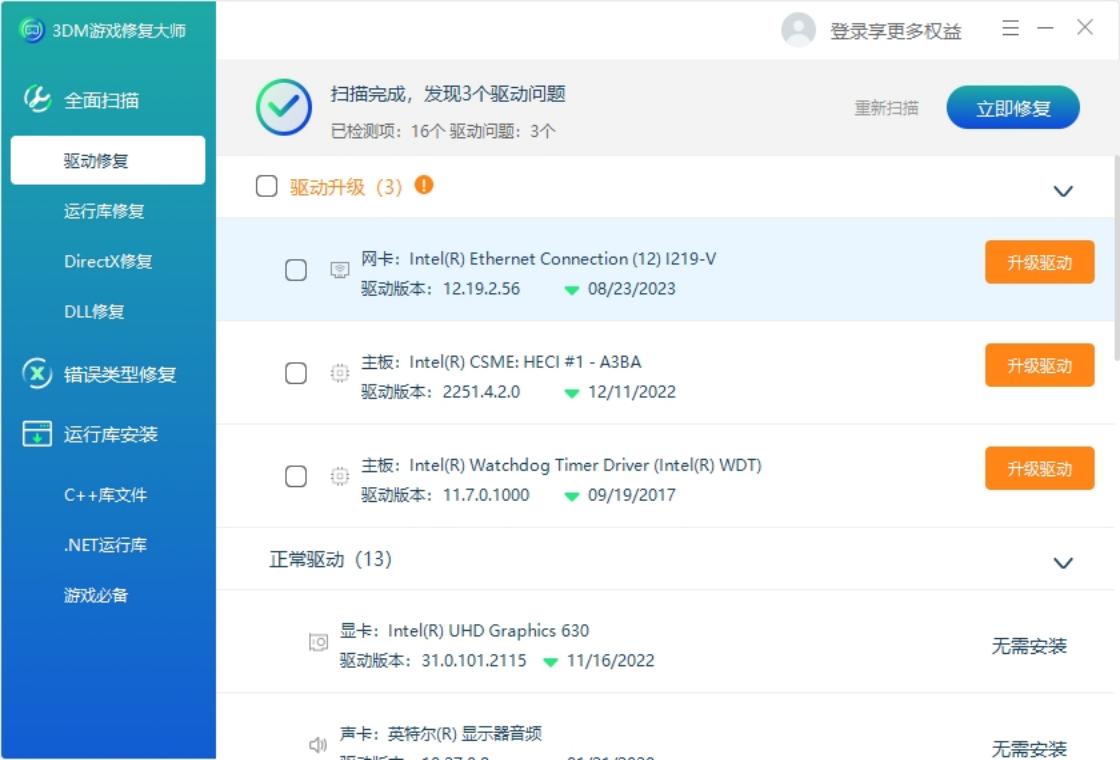Click 升级驱动 for Watchdog Timer Driver
Screen dimensions: 1120x760
pyautogui.click(x=1039, y=468)
